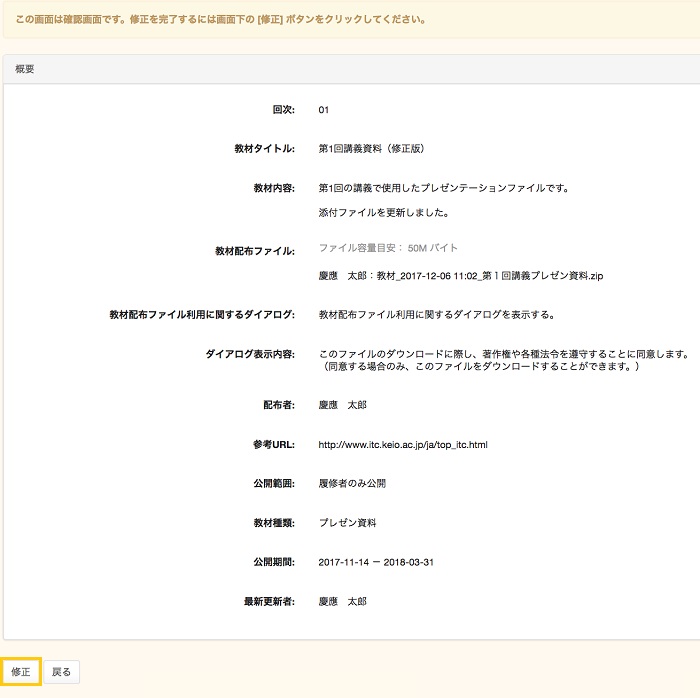This screenshot has height=698, width=700.
Task: Click the 回次 value 01
Action: (324, 110)
